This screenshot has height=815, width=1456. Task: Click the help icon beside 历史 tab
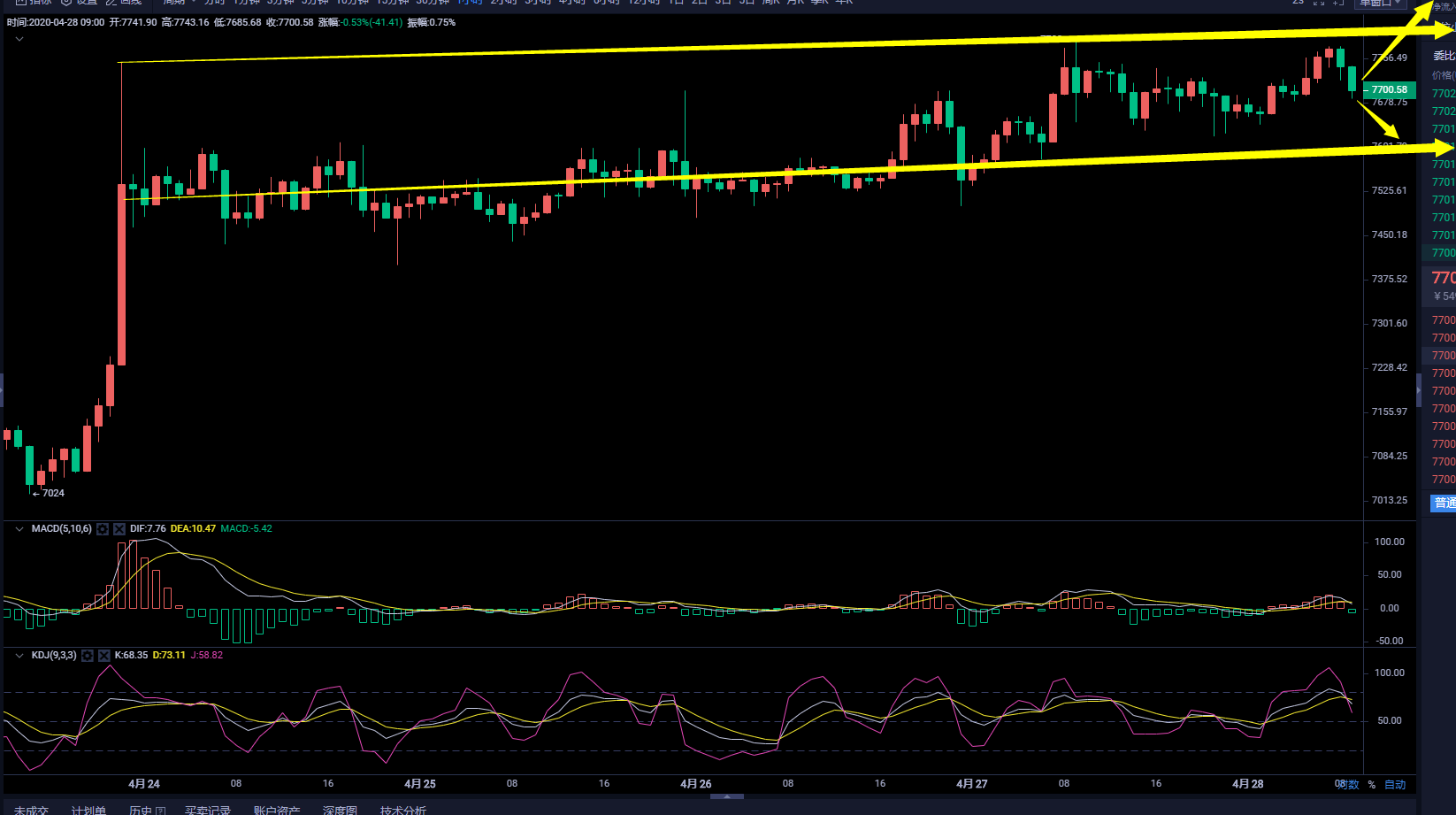[160, 810]
